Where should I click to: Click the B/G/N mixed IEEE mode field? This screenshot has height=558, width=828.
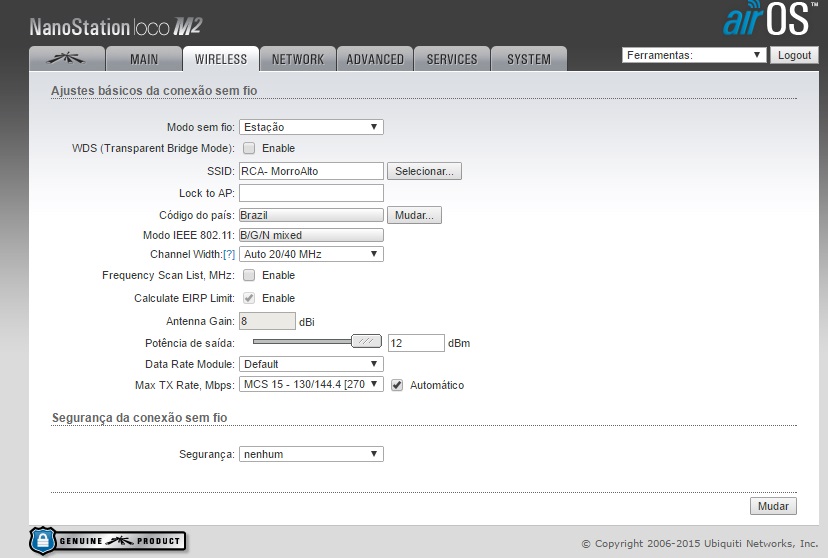tap(311, 235)
